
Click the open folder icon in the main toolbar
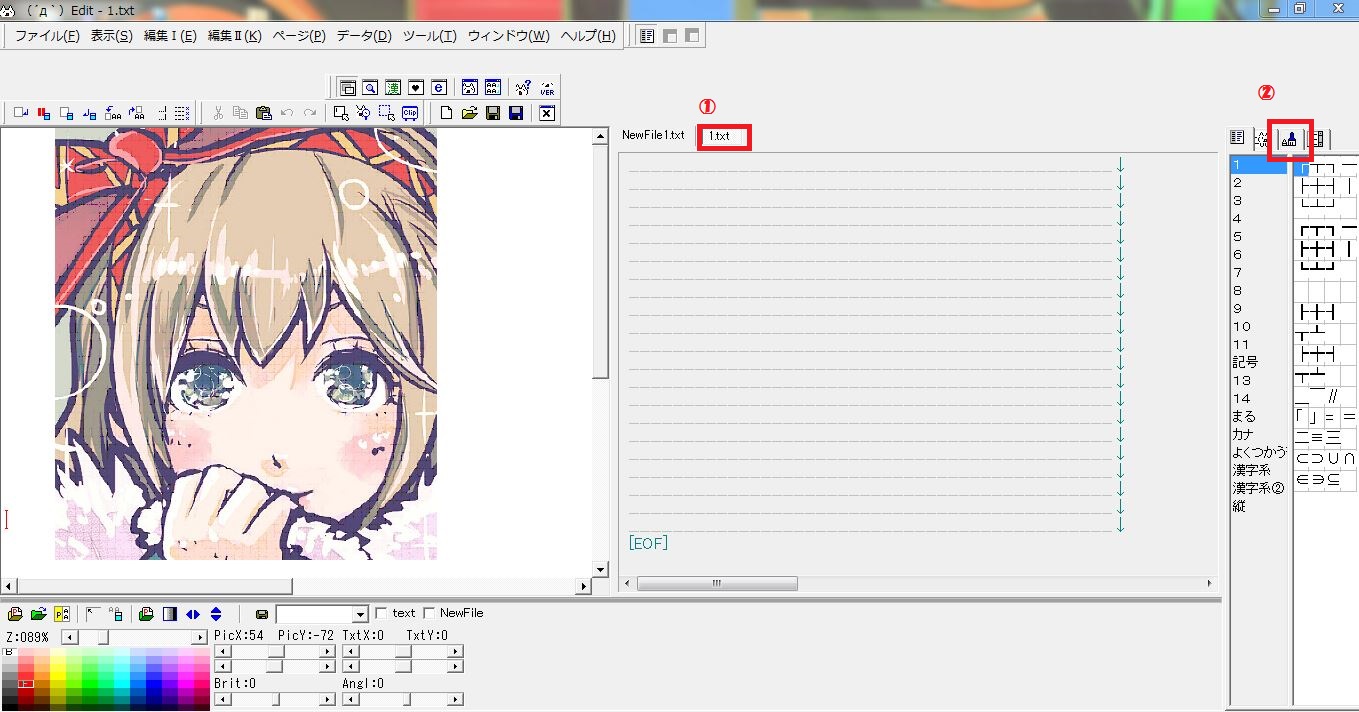click(470, 113)
